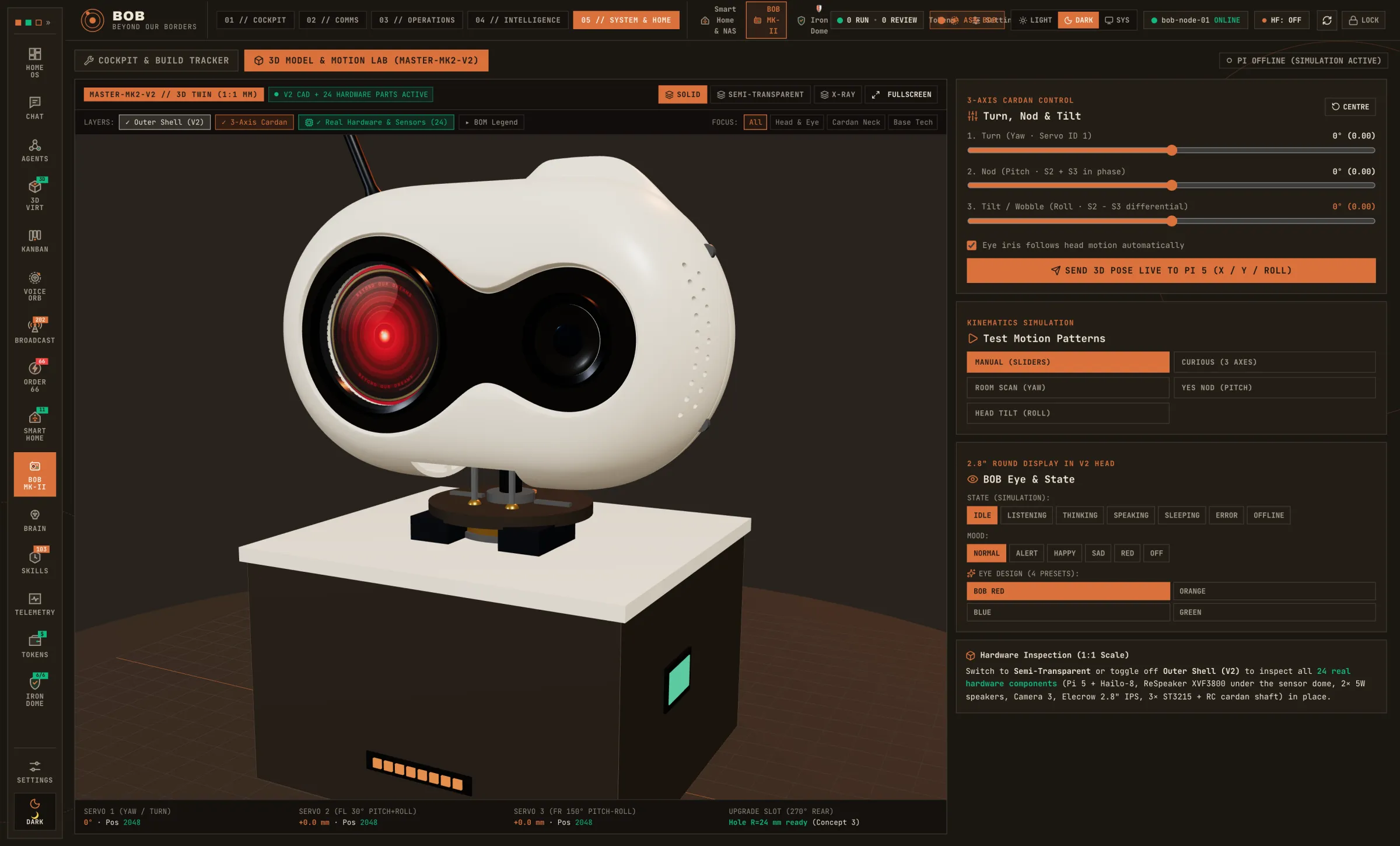Click the refresh icon in top bar

[1327, 20]
